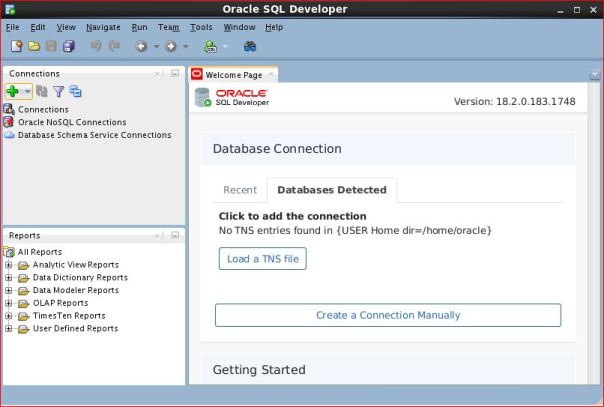Select Database Schema Service Connections tree item
The width and height of the screenshot is (604, 407).
click(94, 135)
